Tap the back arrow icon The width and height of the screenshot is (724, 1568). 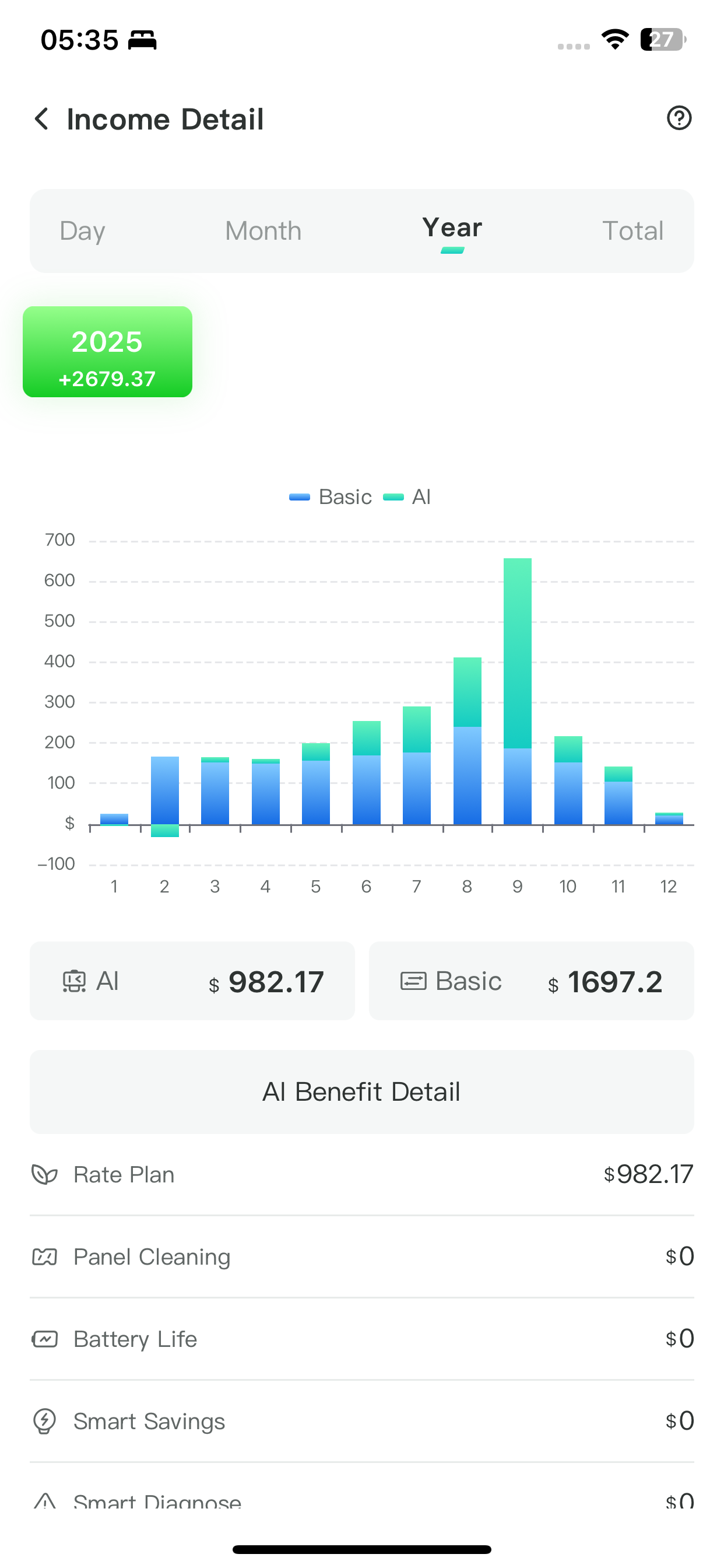(x=41, y=118)
